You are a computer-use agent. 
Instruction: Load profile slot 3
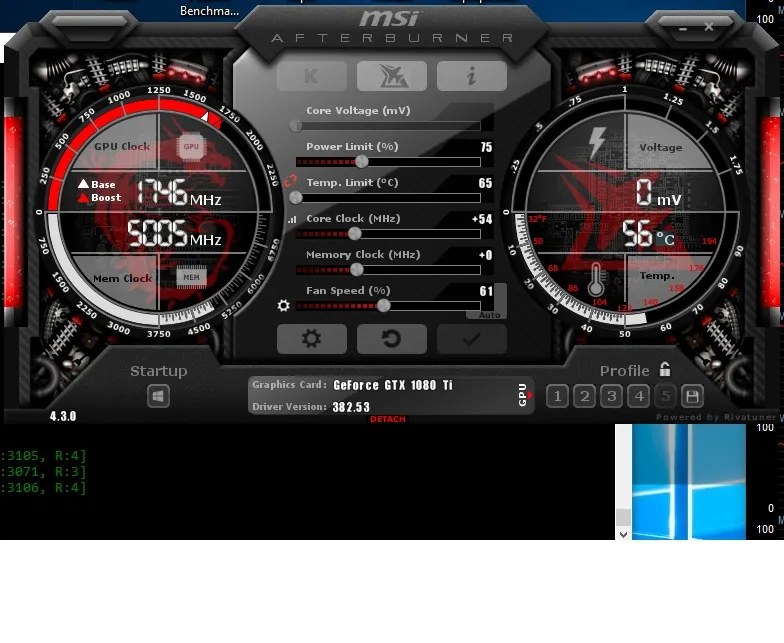pyautogui.click(x=612, y=396)
